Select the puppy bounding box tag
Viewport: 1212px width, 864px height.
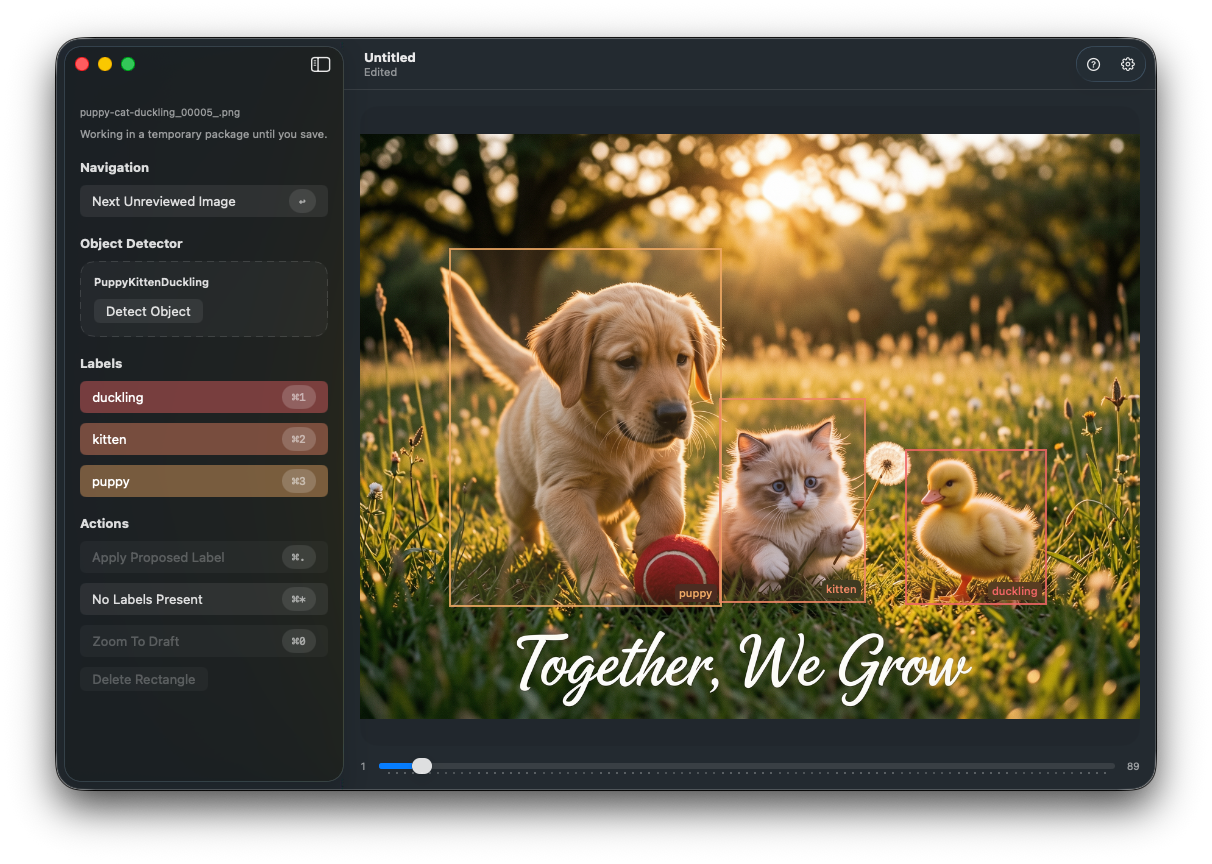click(x=695, y=593)
